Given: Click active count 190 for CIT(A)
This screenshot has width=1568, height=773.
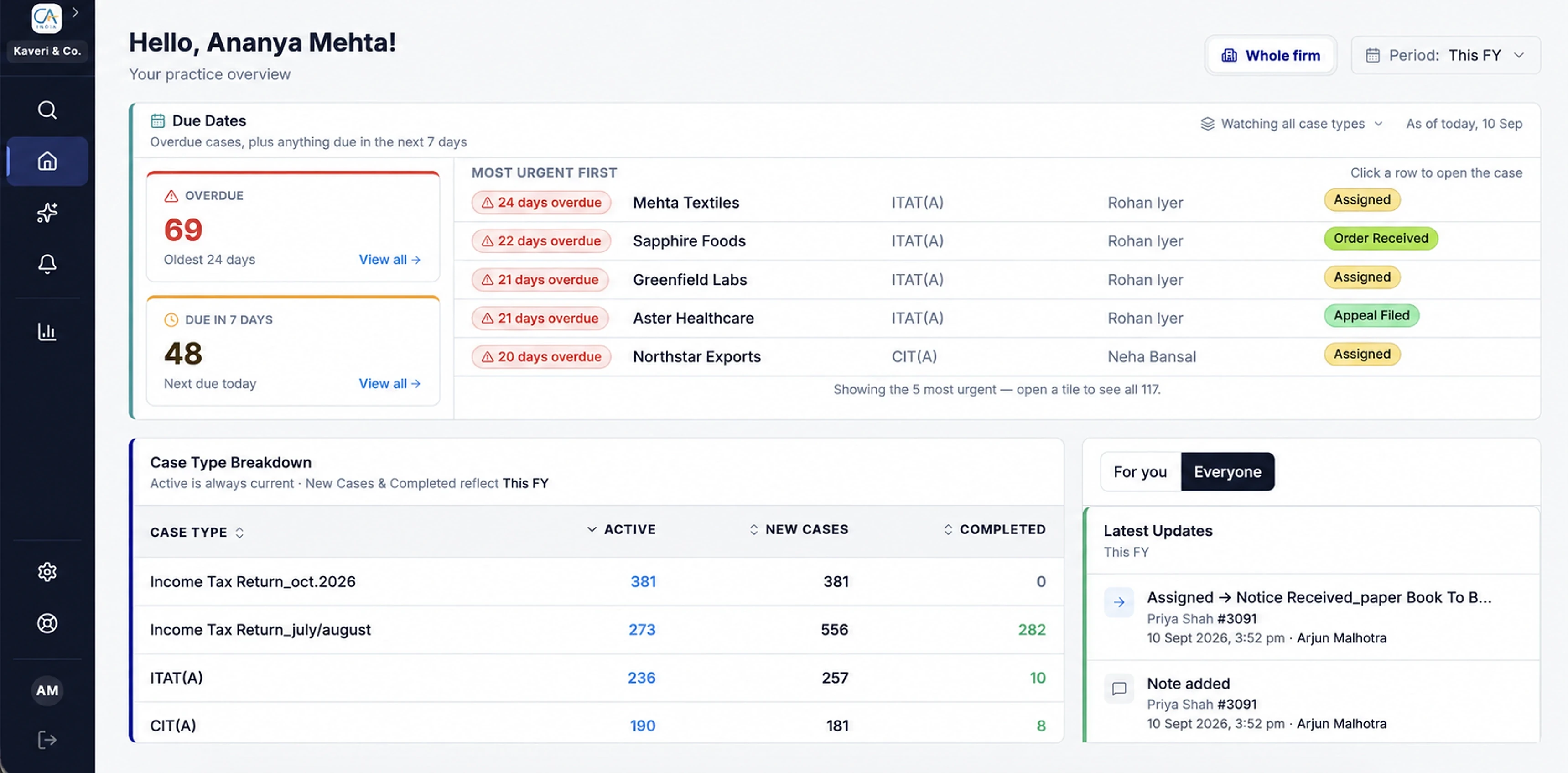Looking at the screenshot, I should point(642,726).
